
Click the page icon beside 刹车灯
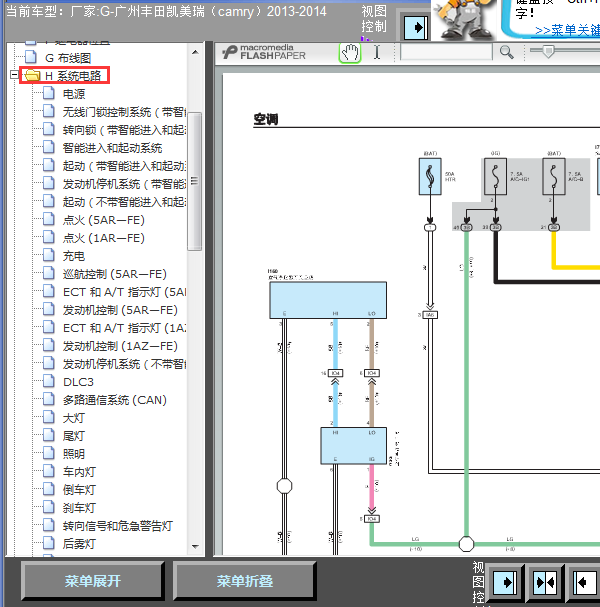pyautogui.click(x=49, y=507)
